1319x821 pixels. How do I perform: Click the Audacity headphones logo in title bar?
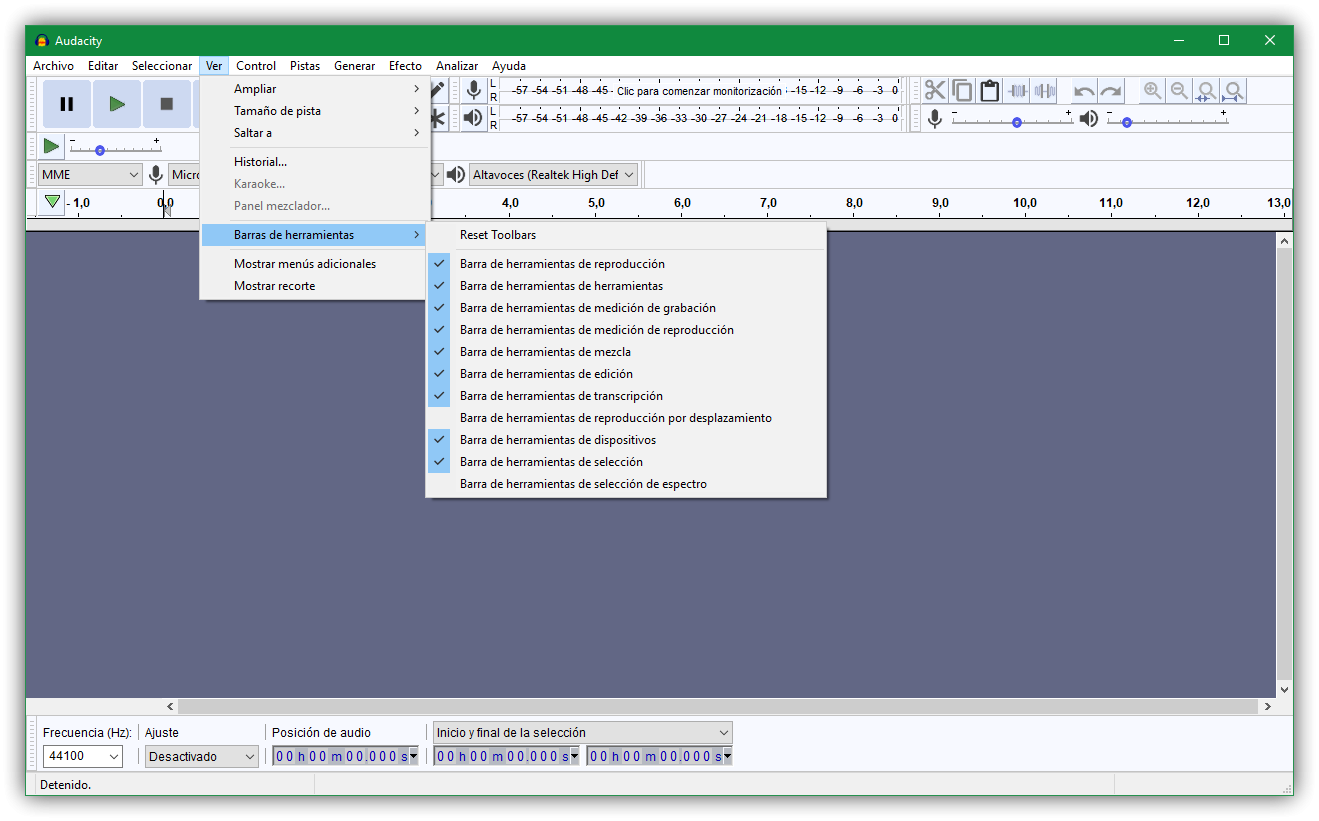pos(42,41)
